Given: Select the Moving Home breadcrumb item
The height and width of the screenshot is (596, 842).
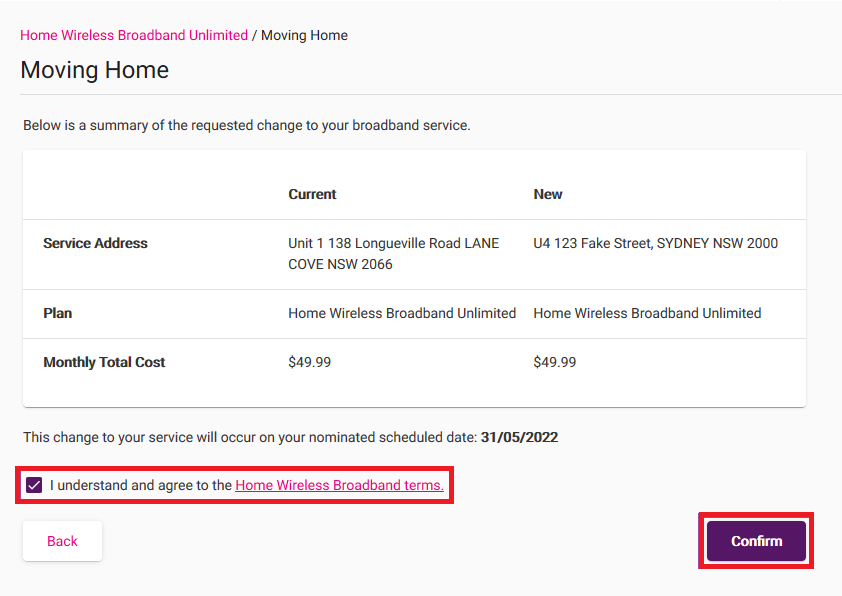Looking at the screenshot, I should [x=303, y=35].
